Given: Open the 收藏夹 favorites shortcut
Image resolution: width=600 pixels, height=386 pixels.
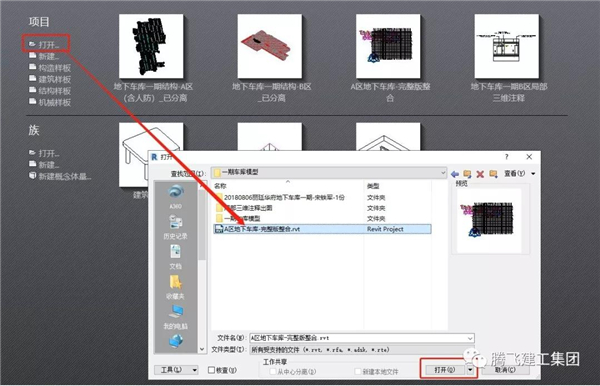Looking at the screenshot, I should click(x=176, y=287).
